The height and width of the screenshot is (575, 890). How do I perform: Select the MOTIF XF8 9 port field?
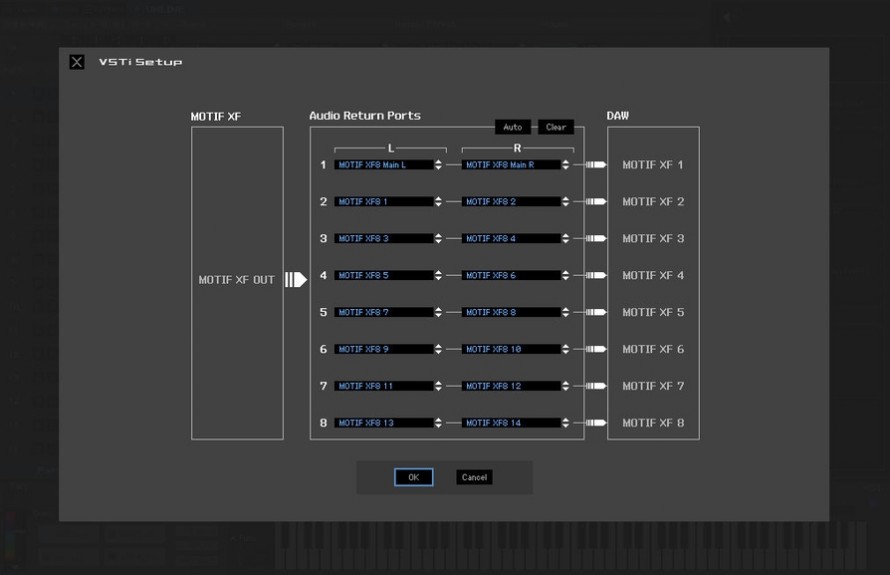pos(384,349)
